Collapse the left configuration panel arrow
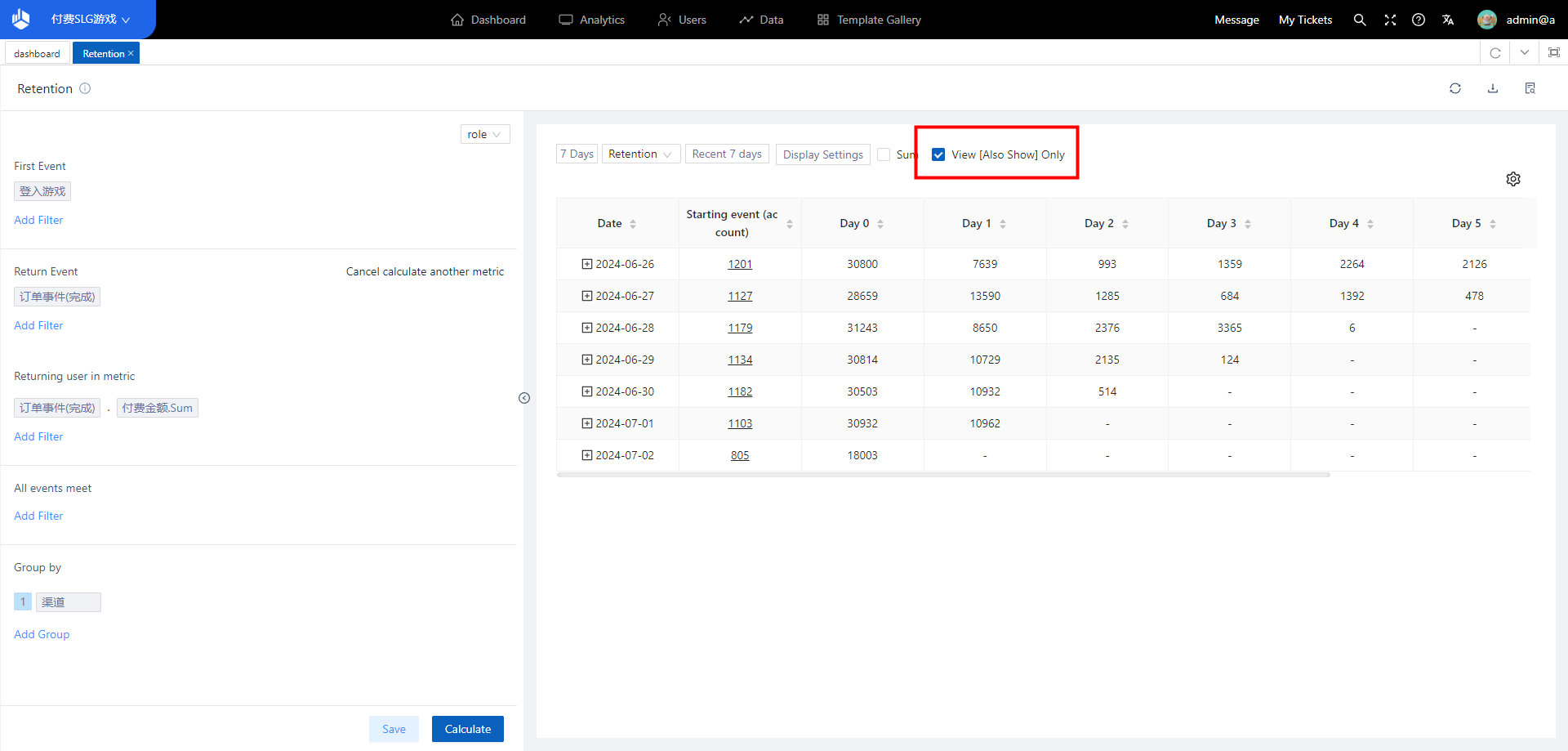This screenshot has height=751, width=1568. pyautogui.click(x=524, y=398)
